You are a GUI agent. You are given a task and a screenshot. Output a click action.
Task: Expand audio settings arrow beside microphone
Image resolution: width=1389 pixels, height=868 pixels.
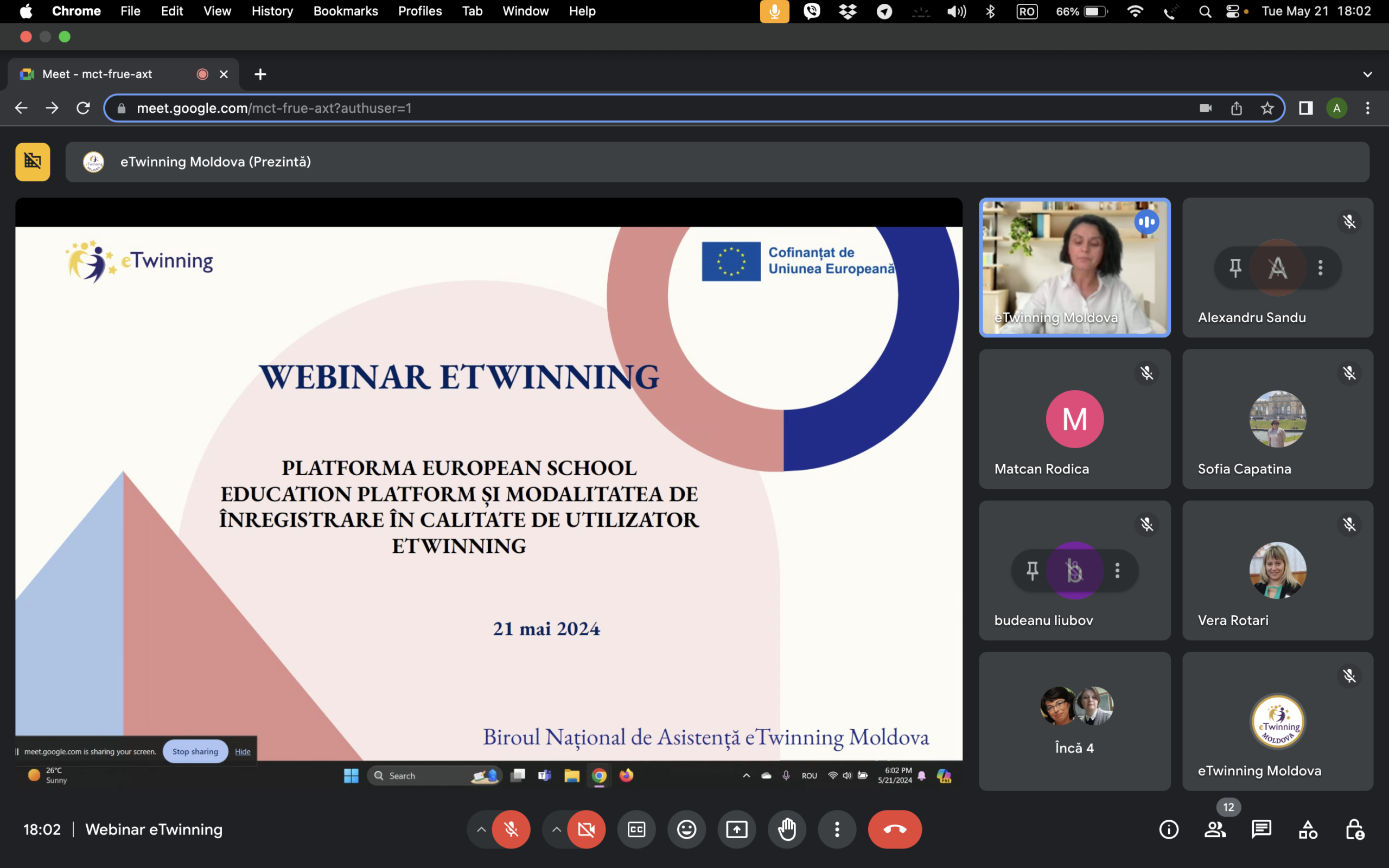click(481, 829)
